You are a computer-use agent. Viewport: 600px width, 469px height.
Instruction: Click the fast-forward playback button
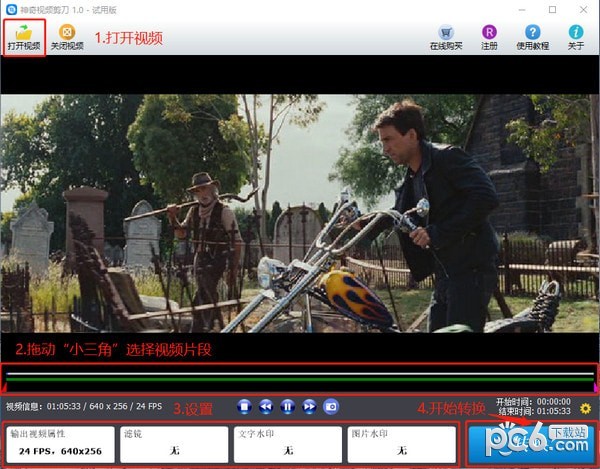point(309,406)
